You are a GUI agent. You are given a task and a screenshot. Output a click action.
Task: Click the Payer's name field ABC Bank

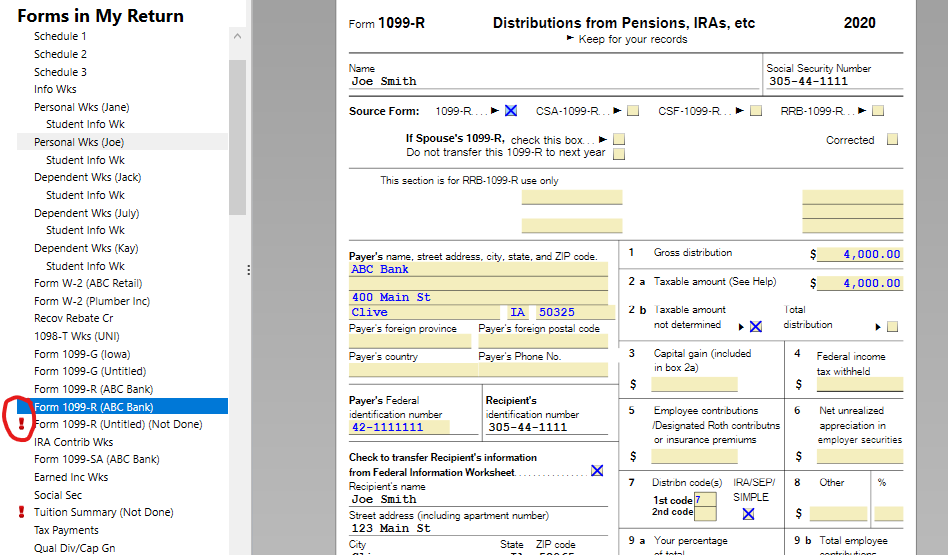(478, 270)
